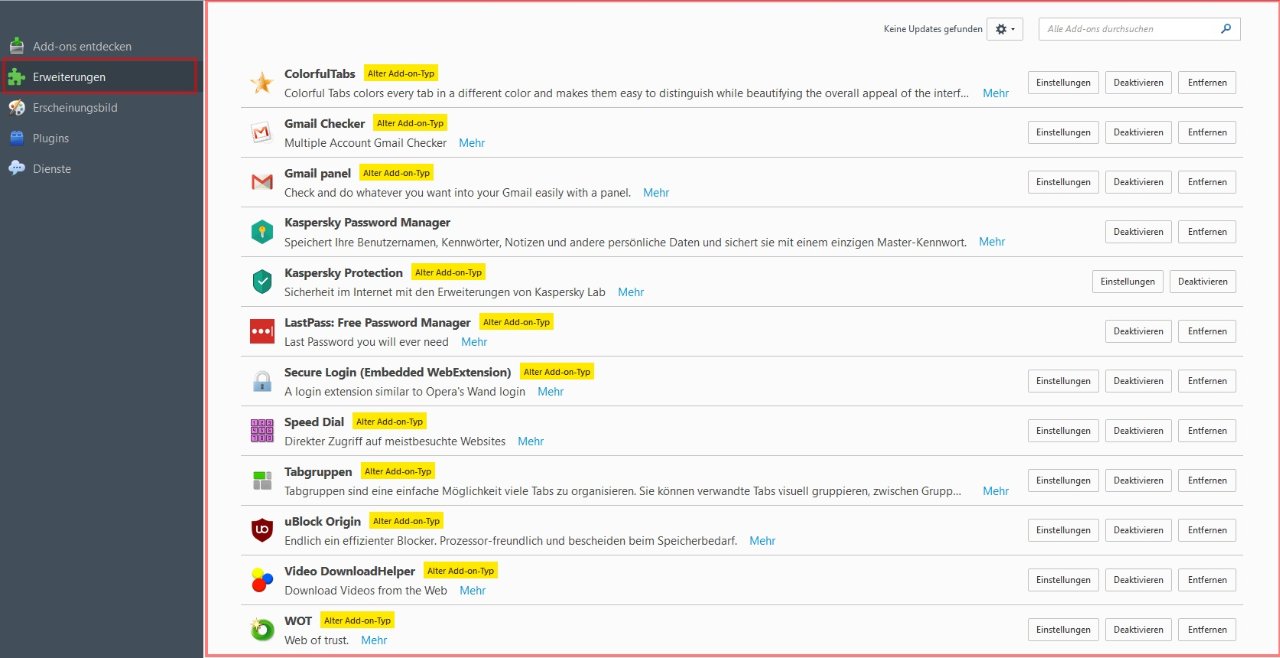Open Einstellungen for Speed Dial
1280x658 pixels.
click(1063, 430)
